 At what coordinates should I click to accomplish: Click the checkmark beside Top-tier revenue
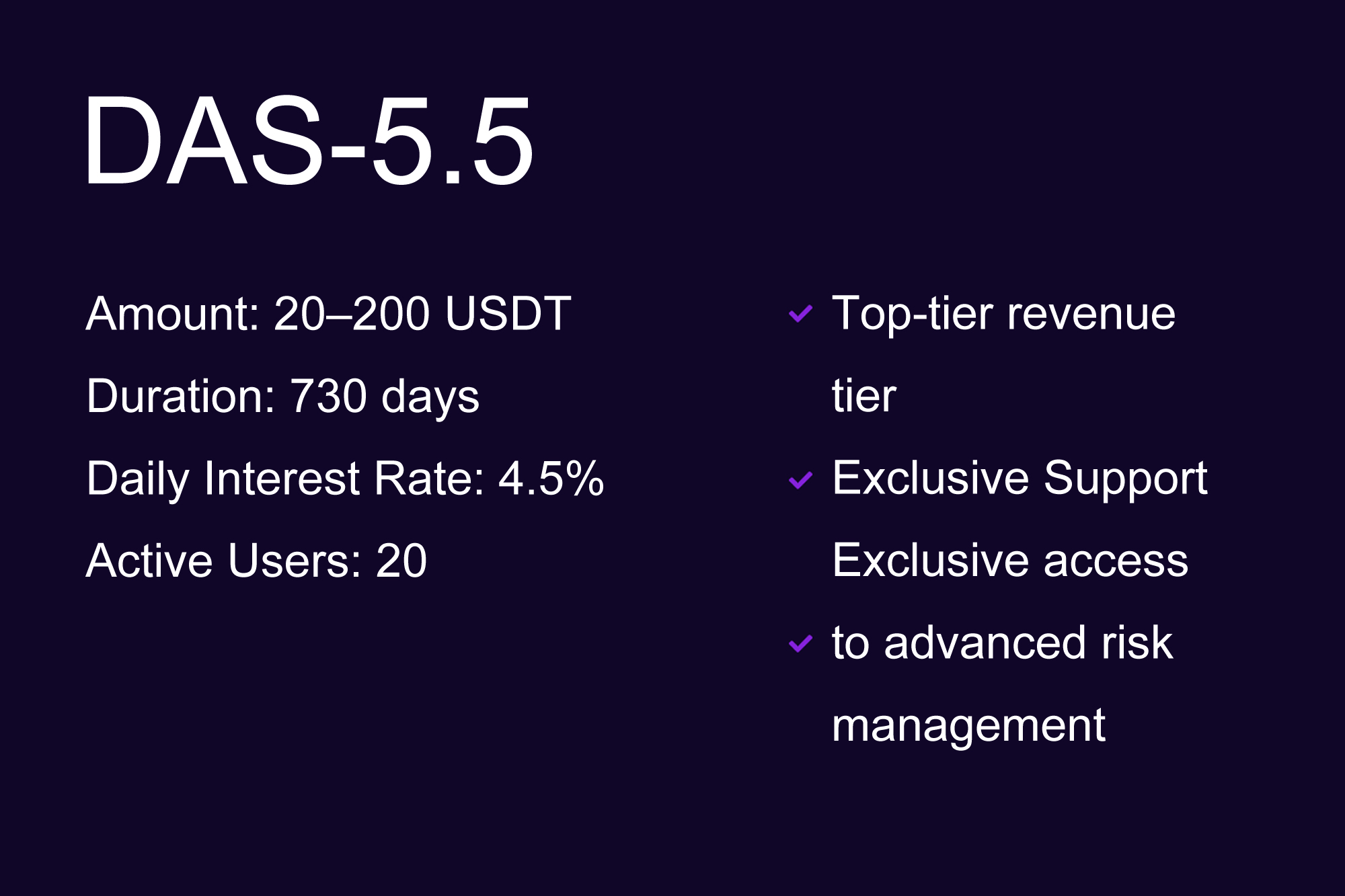[x=800, y=314]
